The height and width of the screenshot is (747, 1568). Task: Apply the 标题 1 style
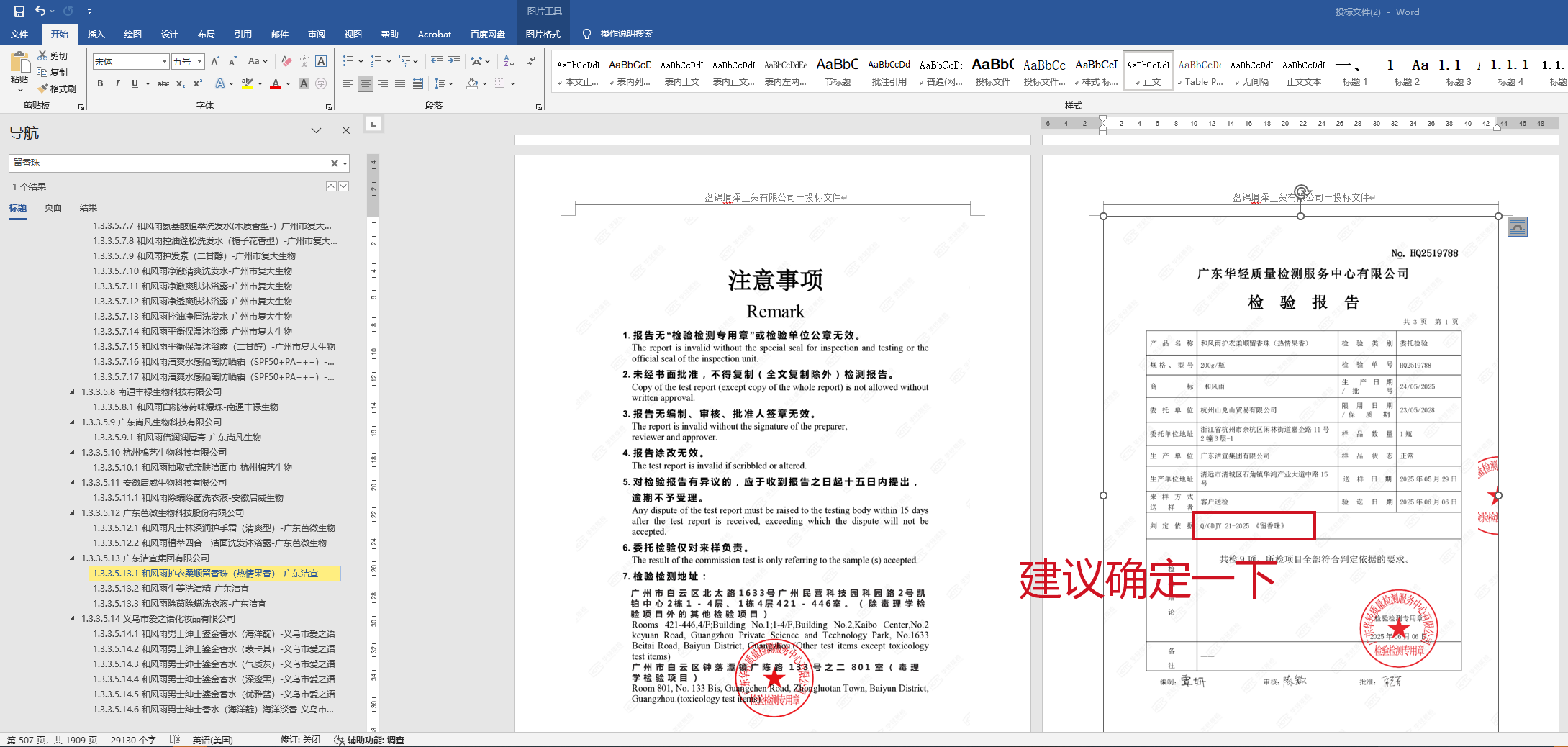(x=1354, y=71)
